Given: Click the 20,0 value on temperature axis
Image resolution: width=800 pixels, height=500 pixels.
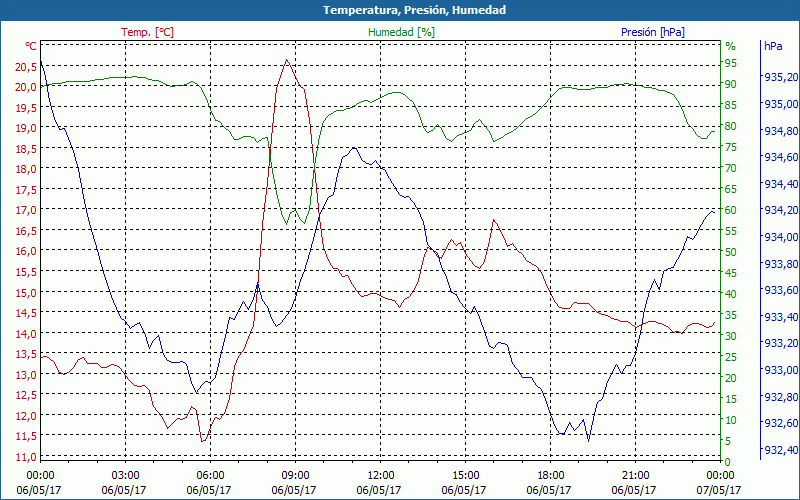Looking at the screenshot, I should (x=27, y=87).
